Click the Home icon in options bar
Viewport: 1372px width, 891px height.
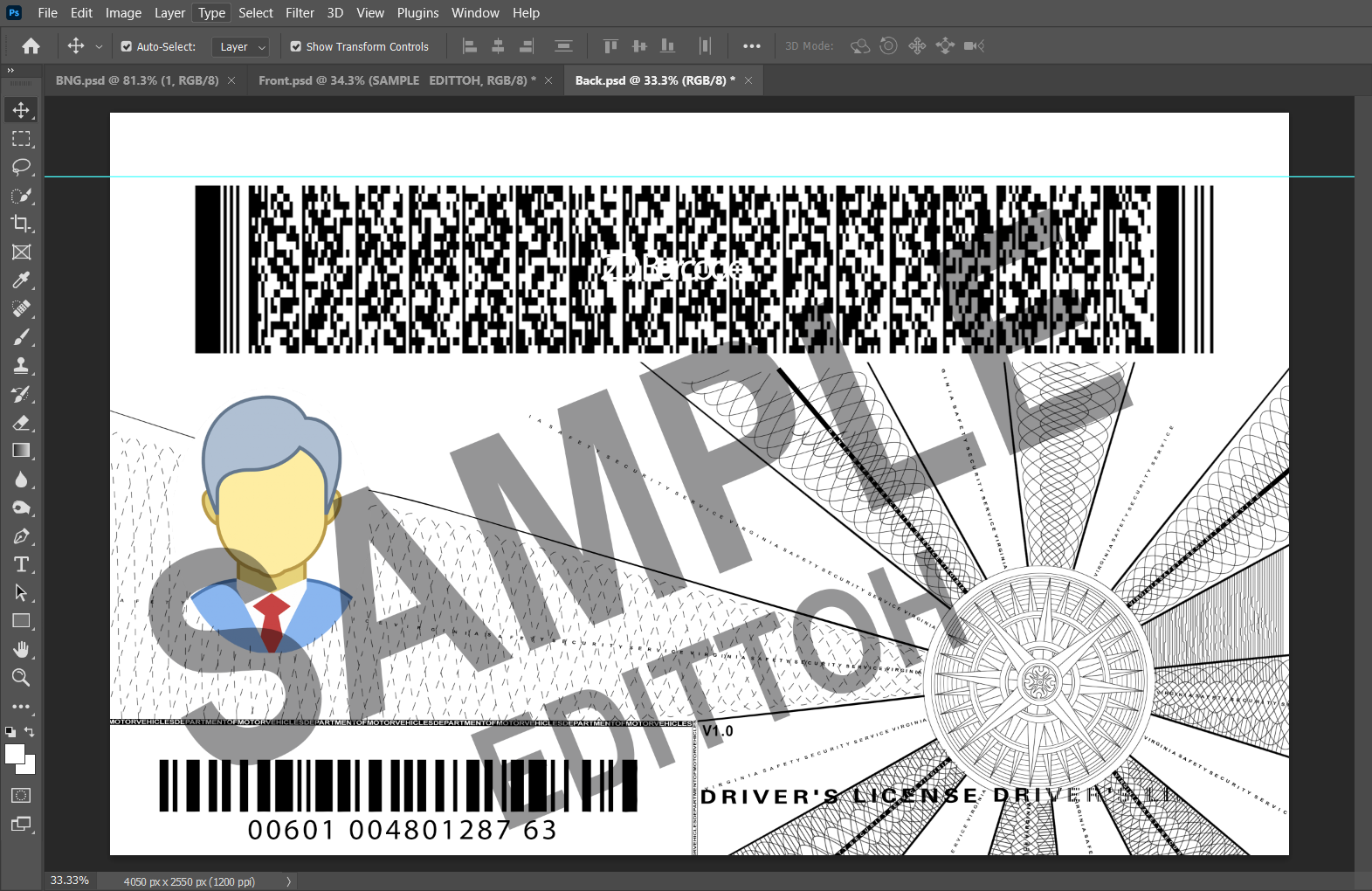[x=31, y=46]
